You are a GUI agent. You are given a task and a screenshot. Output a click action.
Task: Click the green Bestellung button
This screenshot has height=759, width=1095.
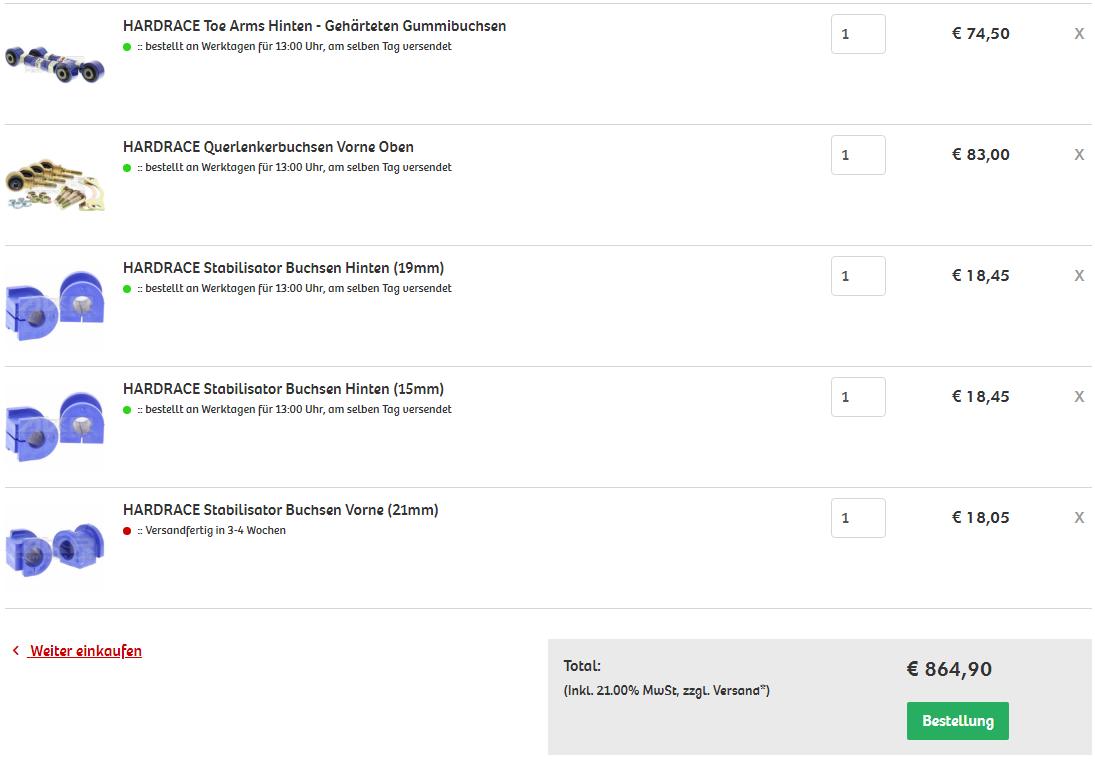[x=957, y=721]
